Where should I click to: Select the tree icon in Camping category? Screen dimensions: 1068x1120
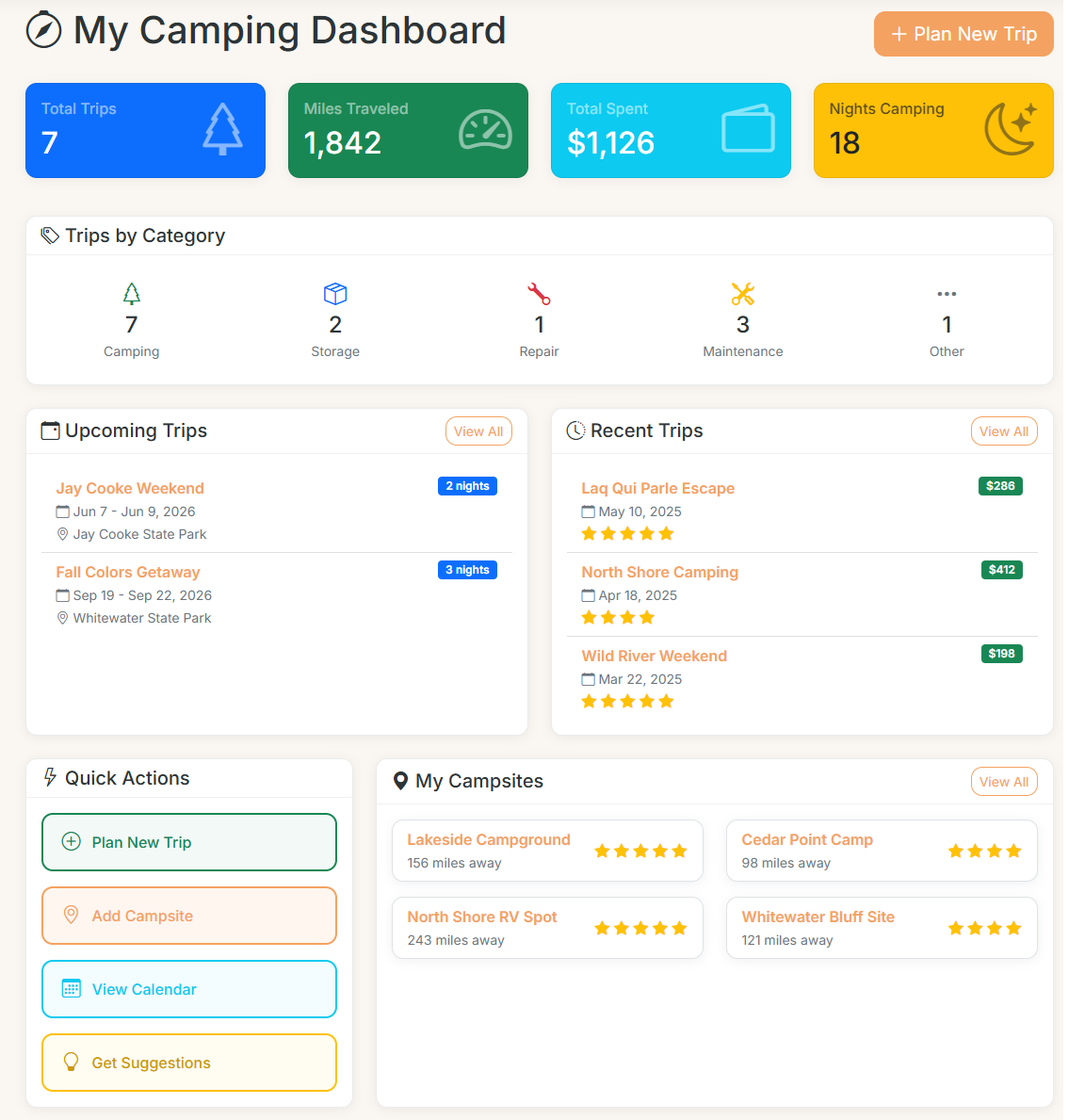tap(131, 294)
